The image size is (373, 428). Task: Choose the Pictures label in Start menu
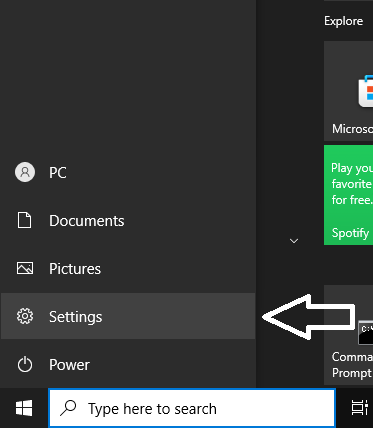click(75, 269)
